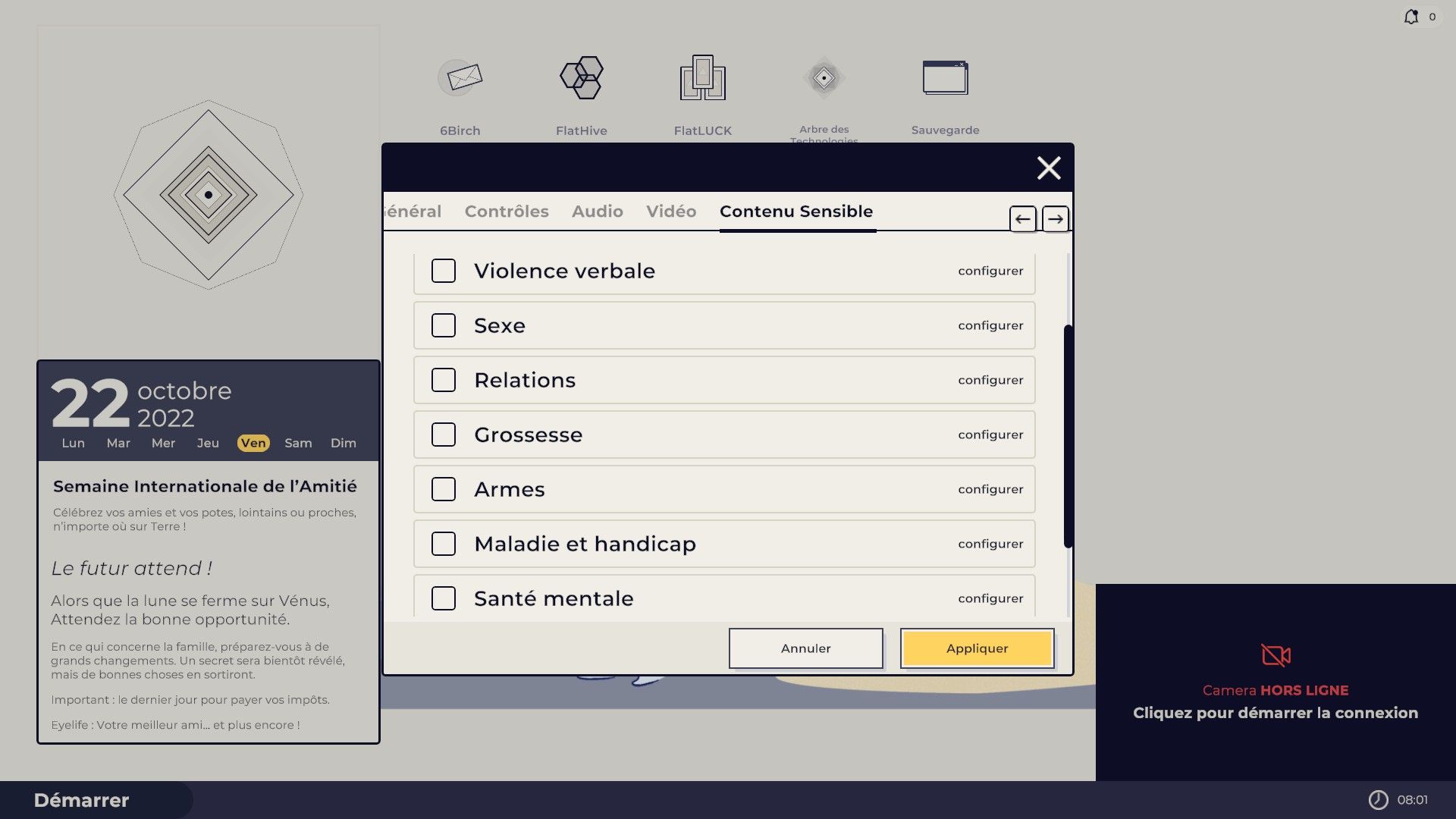Select the Contenu Sensible tab

tap(796, 212)
